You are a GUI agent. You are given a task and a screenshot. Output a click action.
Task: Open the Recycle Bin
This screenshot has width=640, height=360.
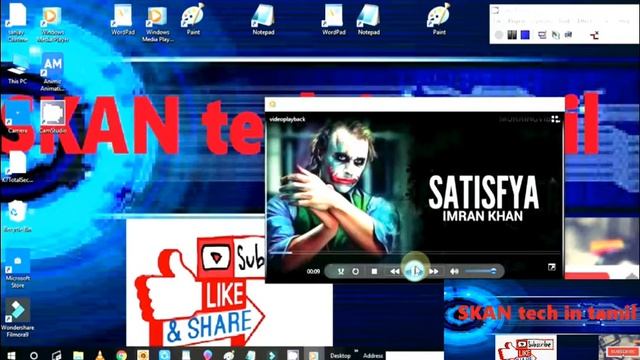point(17,216)
